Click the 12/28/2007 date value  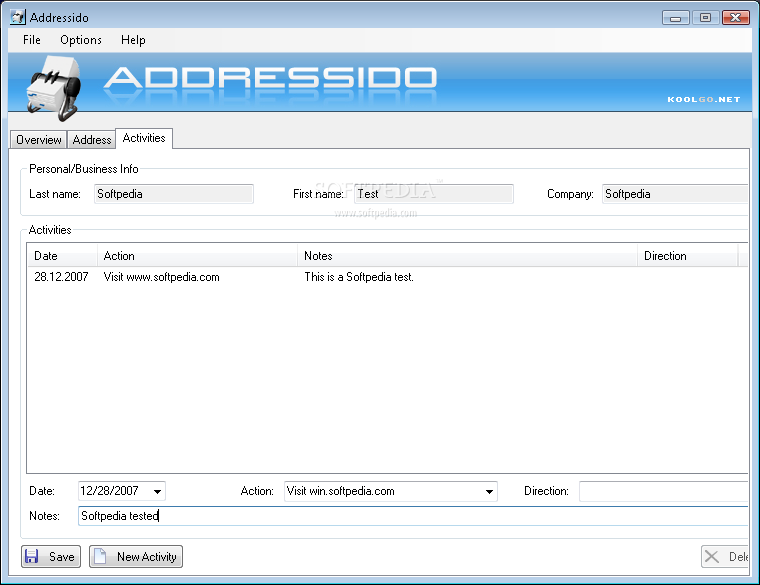click(110, 491)
